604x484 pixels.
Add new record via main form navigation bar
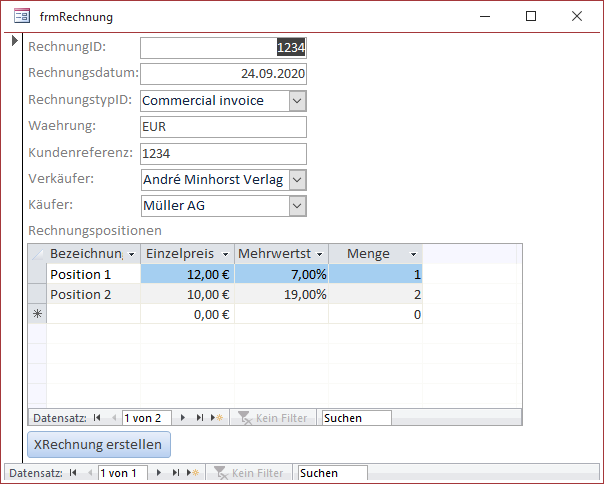[193, 473]
